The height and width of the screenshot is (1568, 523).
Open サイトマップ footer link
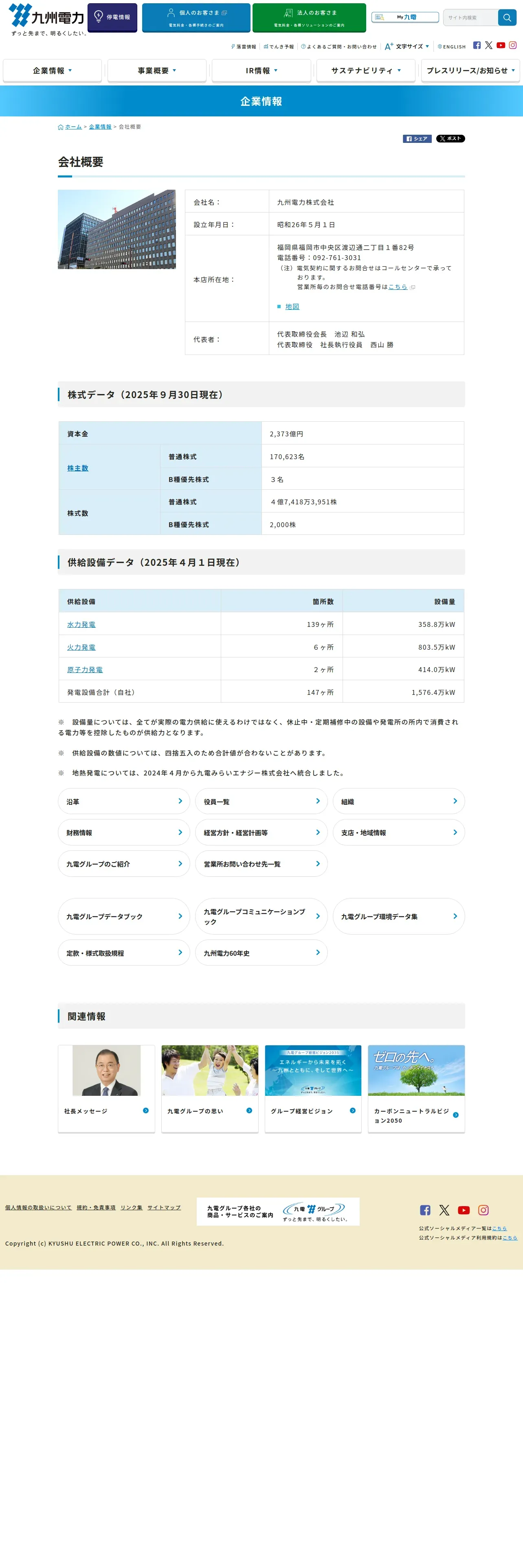click(164, 1208)
